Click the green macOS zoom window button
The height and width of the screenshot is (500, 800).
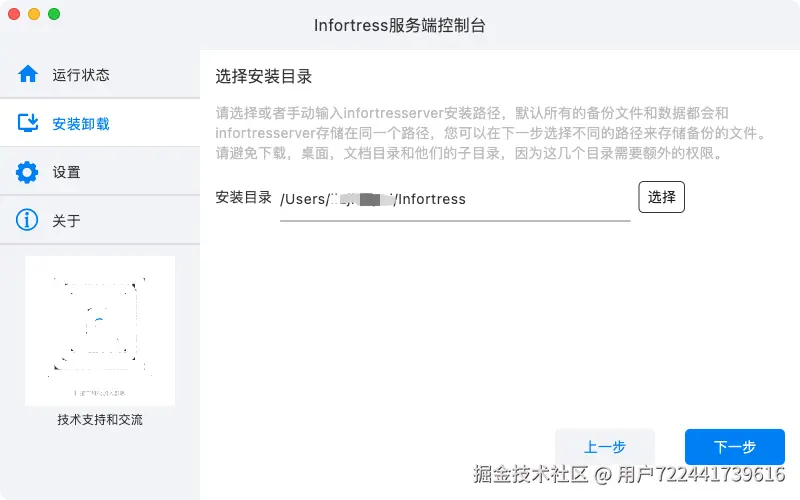point(54,14)
